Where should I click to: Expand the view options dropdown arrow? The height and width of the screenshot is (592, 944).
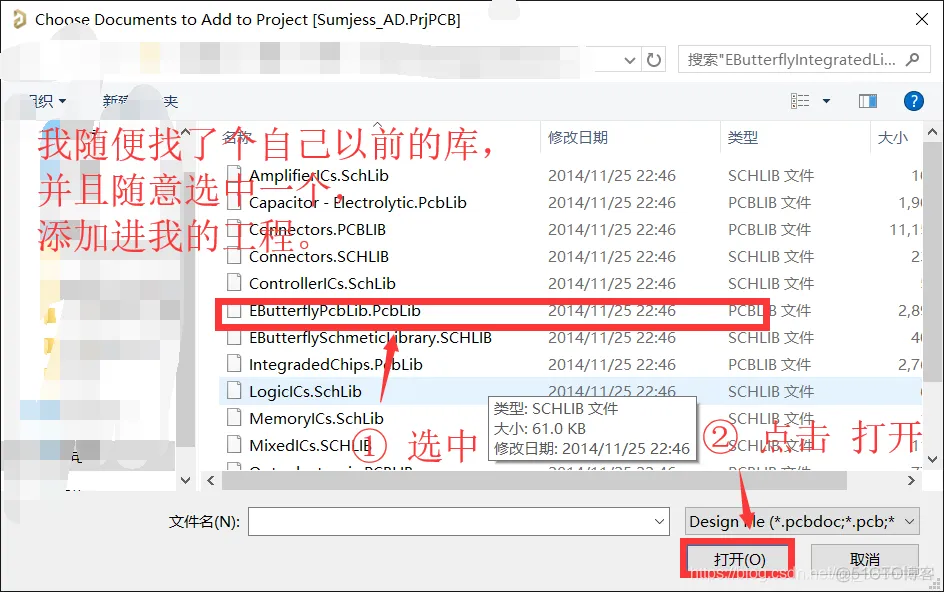click(827, 101)
